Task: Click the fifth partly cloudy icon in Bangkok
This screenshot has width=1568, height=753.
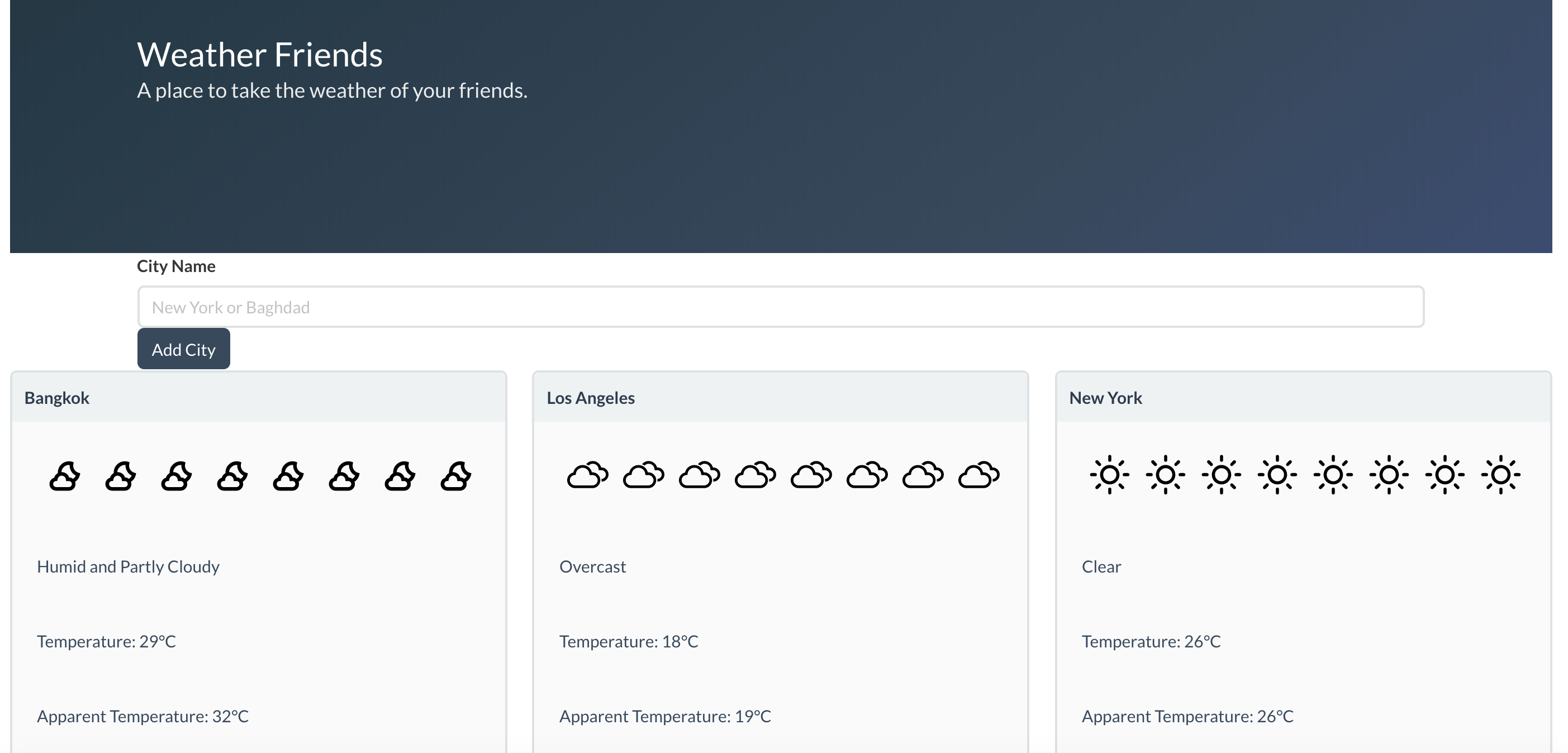Action: click(x=288, y=475)
